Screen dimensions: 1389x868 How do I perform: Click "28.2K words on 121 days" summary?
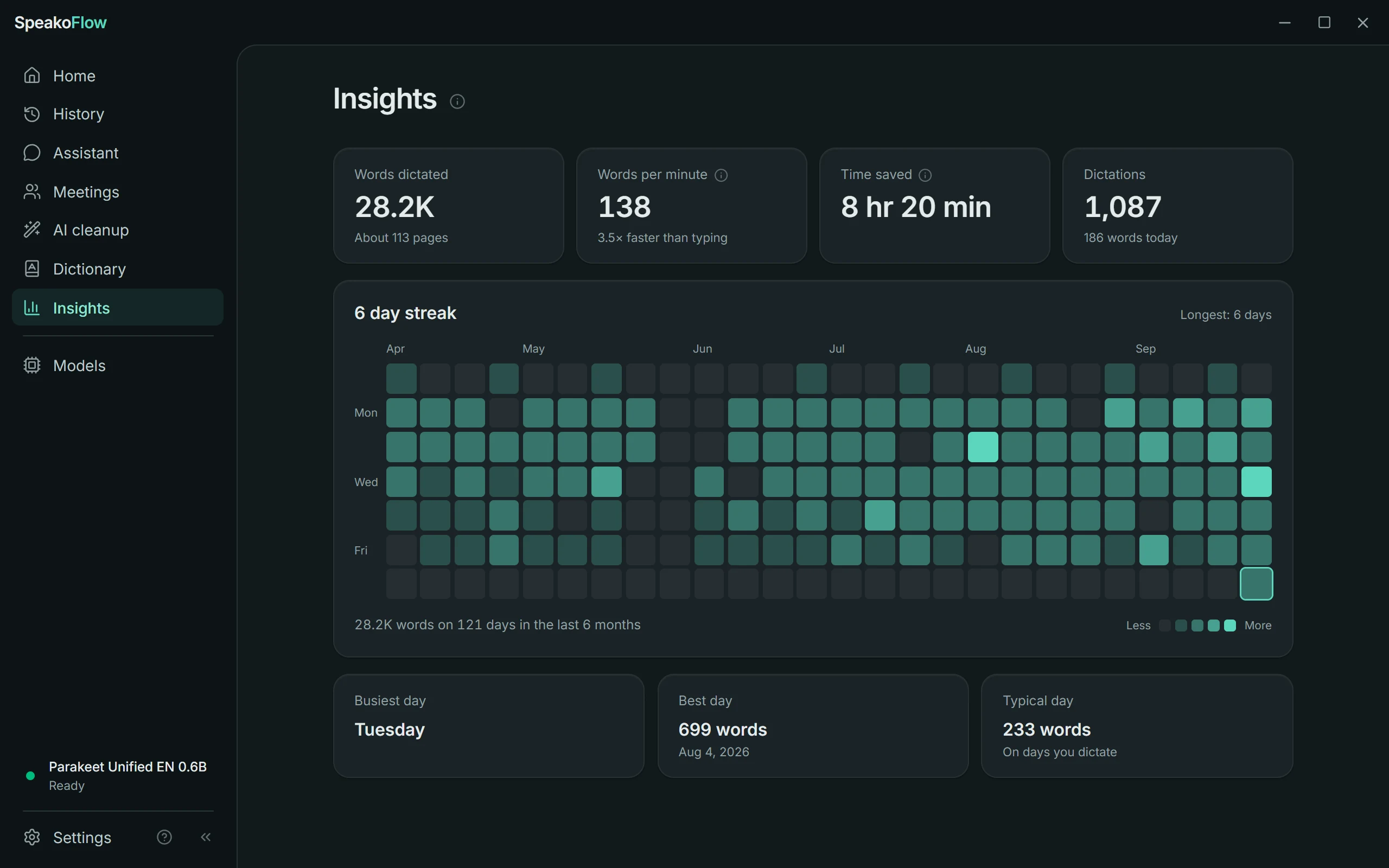[x=497, y=624]
